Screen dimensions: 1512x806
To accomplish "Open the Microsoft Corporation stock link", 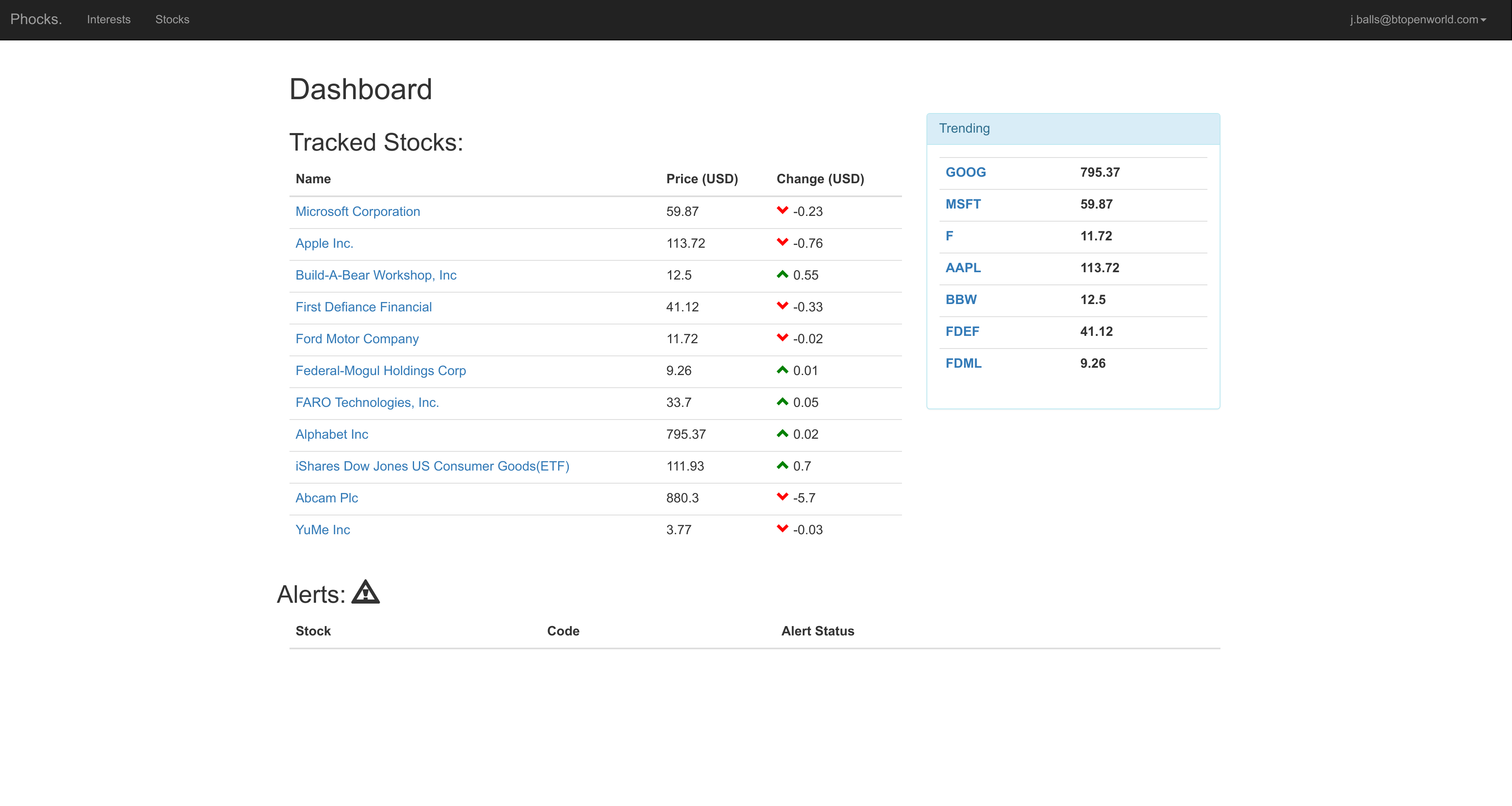I will tap(357, 211).
